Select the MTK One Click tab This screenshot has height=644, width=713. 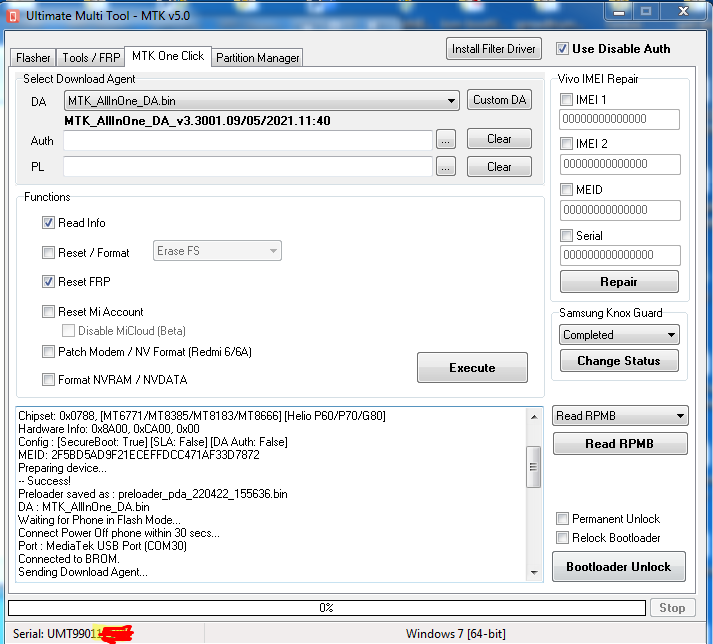[168, 56]
